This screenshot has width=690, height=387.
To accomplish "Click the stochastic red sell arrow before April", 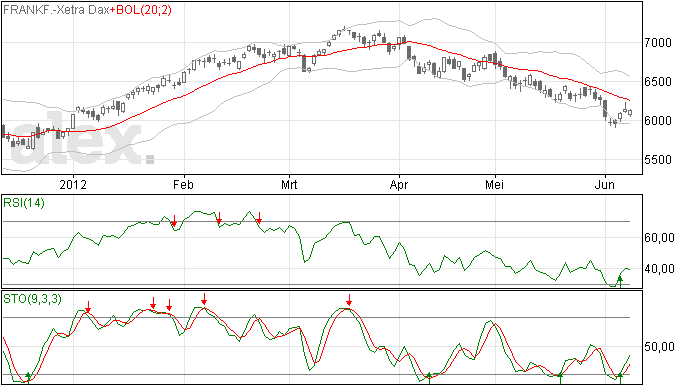I will (349, 300).
